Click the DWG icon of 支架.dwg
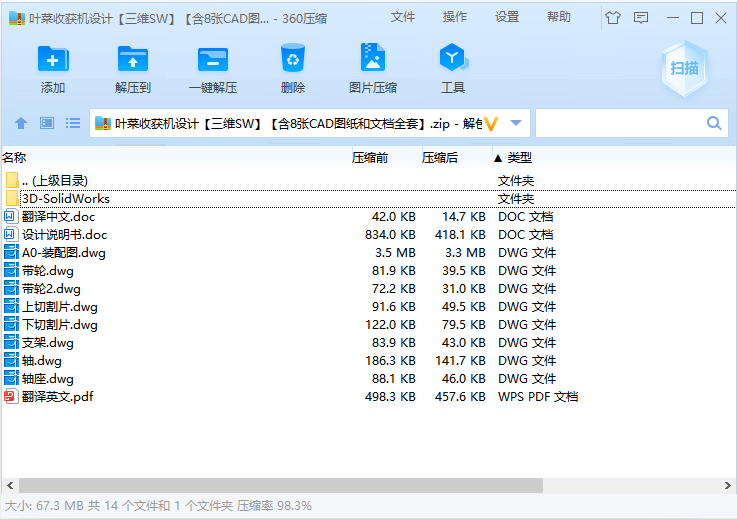This screenshot has width=737, height=519. click(x=11, y=342)
